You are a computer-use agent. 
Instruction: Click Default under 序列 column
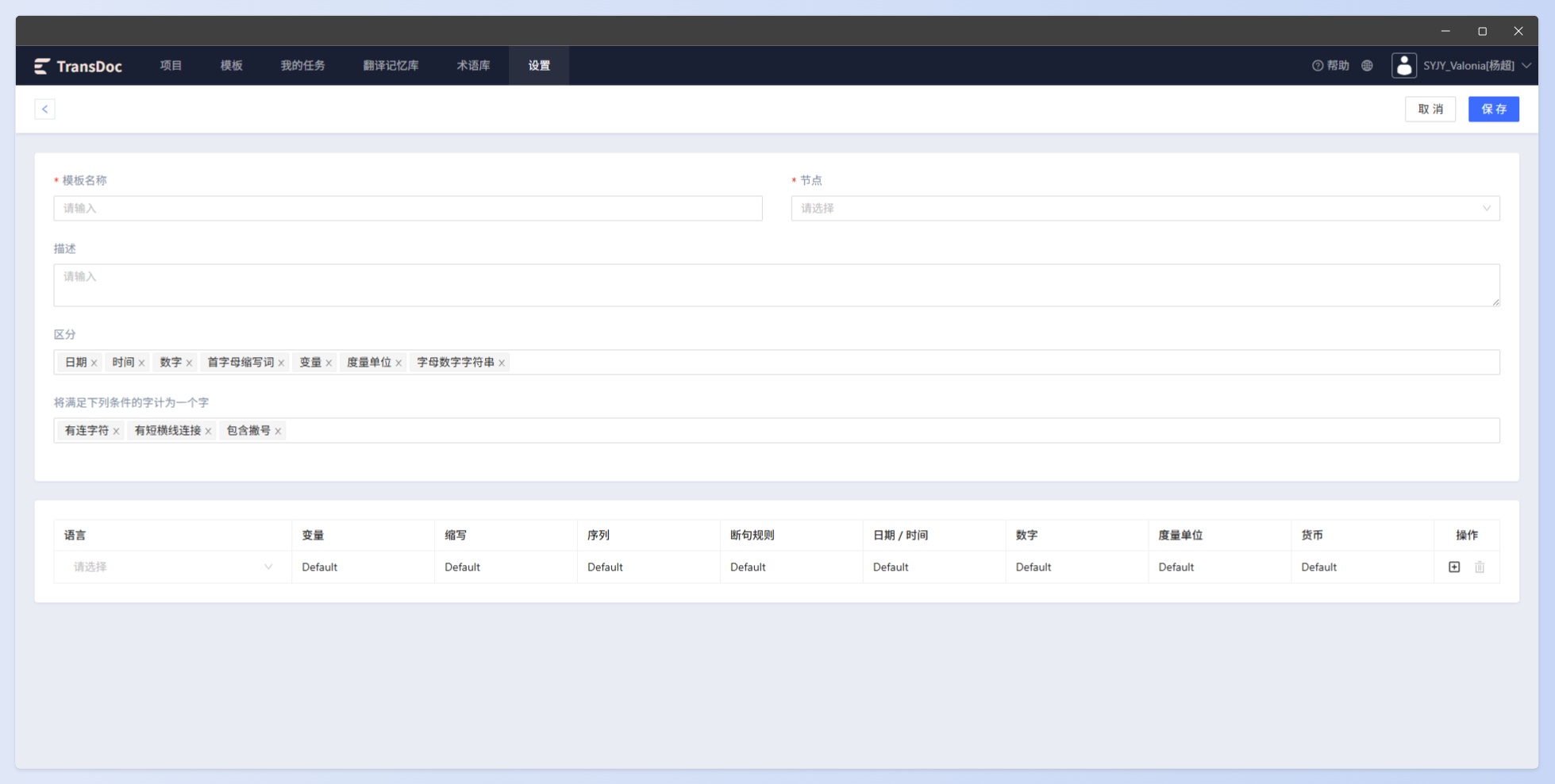point(605,567)
